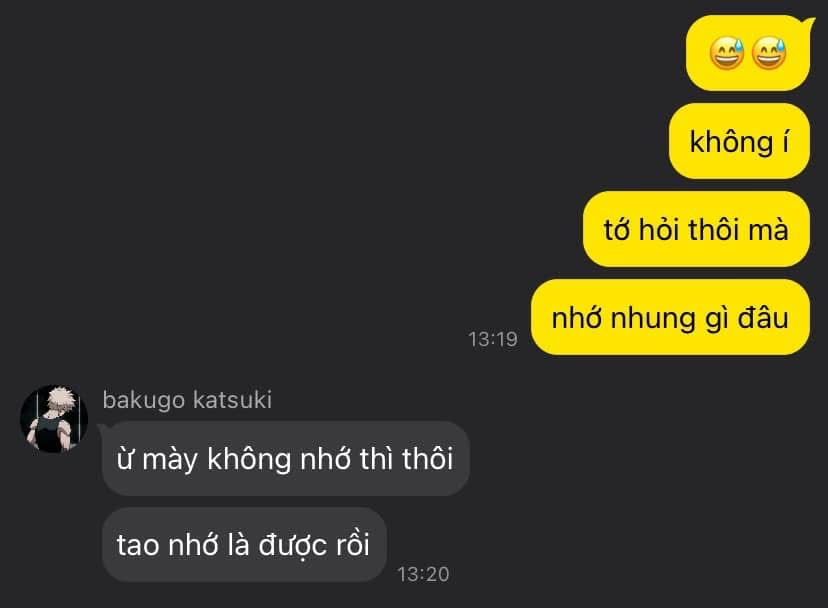This screenshot has width=828, height=608.
Task: Select the "ừ mày không nhớ thì thôi" message
Action: (x=286, y=458)
